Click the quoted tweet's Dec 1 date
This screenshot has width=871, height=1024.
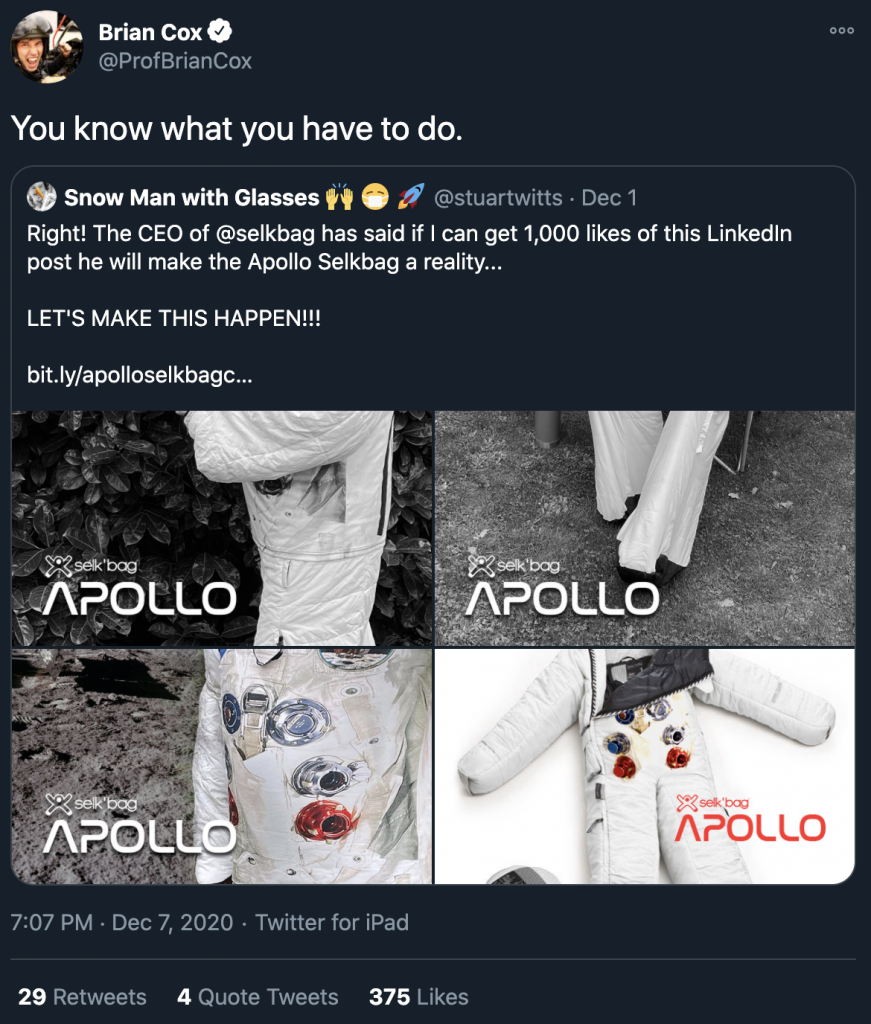click(609, 197)
